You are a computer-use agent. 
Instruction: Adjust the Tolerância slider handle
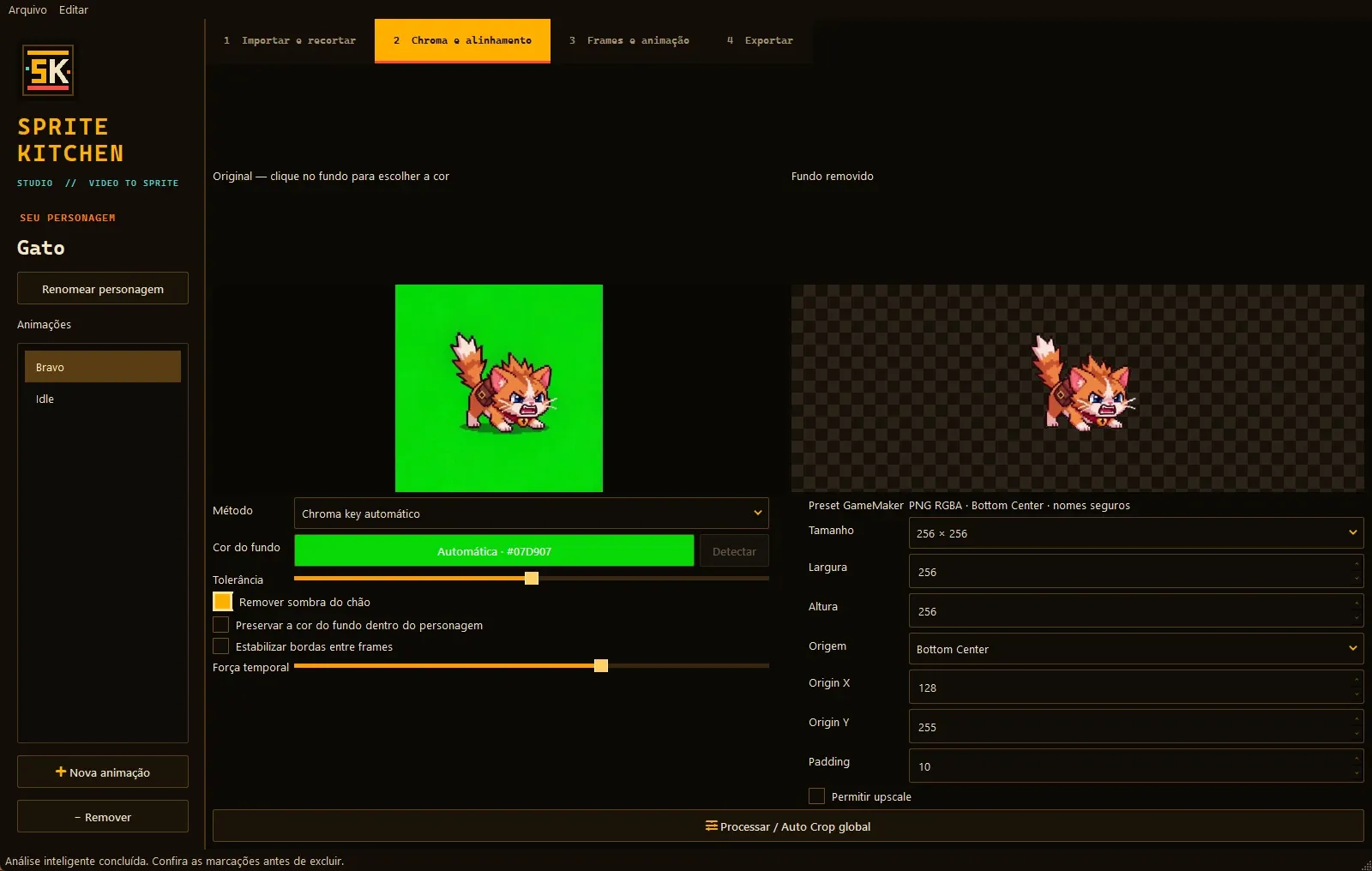coord(532,578)
